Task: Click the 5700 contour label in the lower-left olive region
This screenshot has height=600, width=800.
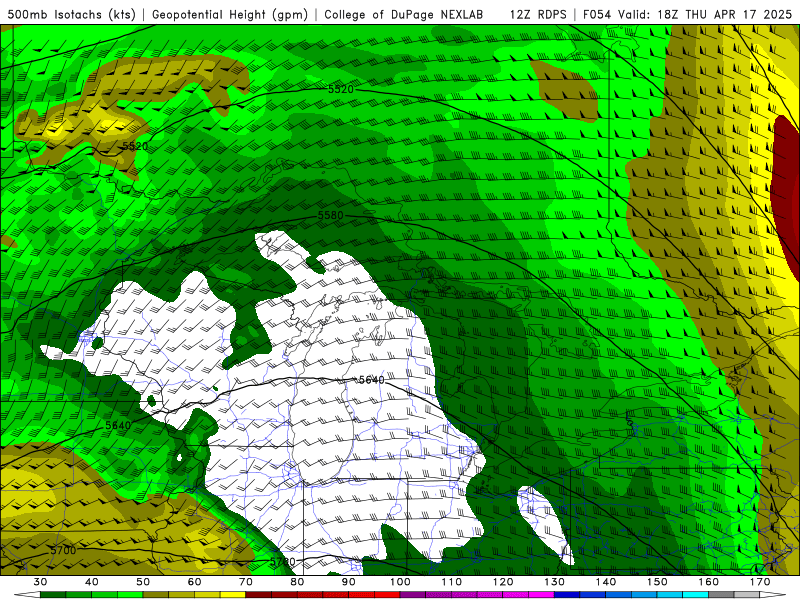Action: click(63, 551)
